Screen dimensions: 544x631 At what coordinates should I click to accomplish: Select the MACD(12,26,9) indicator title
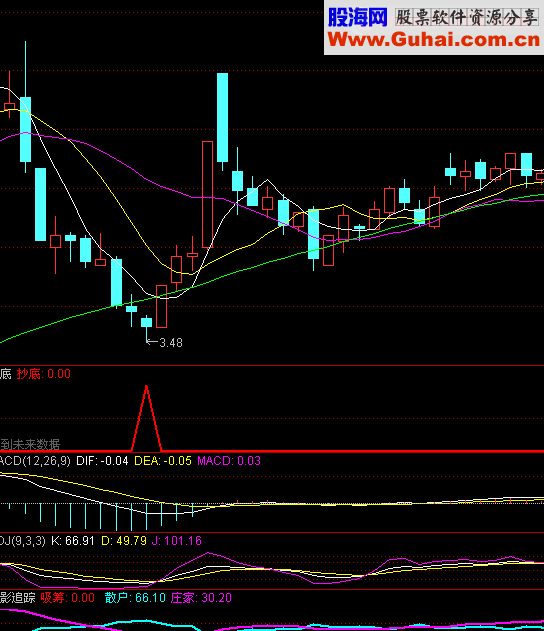(35, 461)
